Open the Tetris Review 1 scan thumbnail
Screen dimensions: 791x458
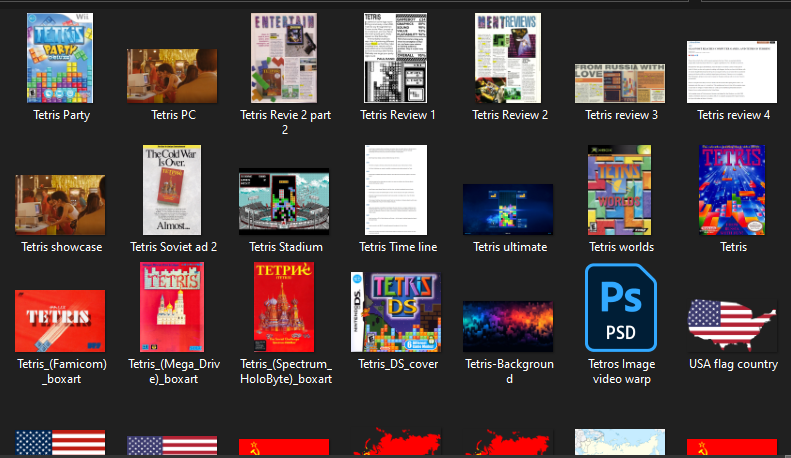(x=396, y=58)
